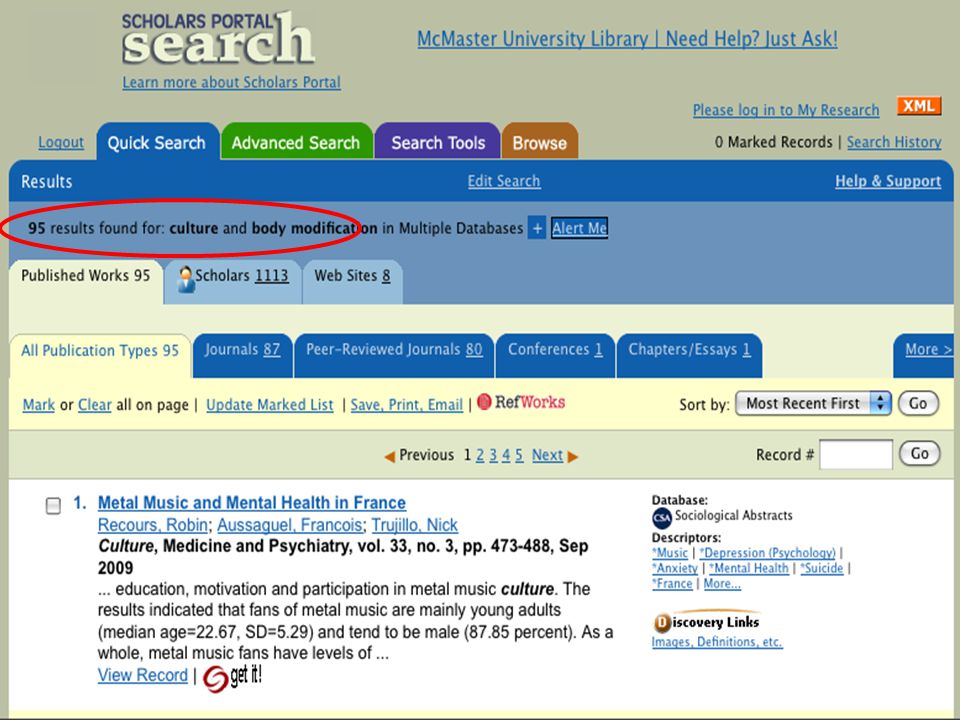This screenshot has width=960, height=720.
Task: Select the Web Sites 8 tab
Action: click(353, 280)
